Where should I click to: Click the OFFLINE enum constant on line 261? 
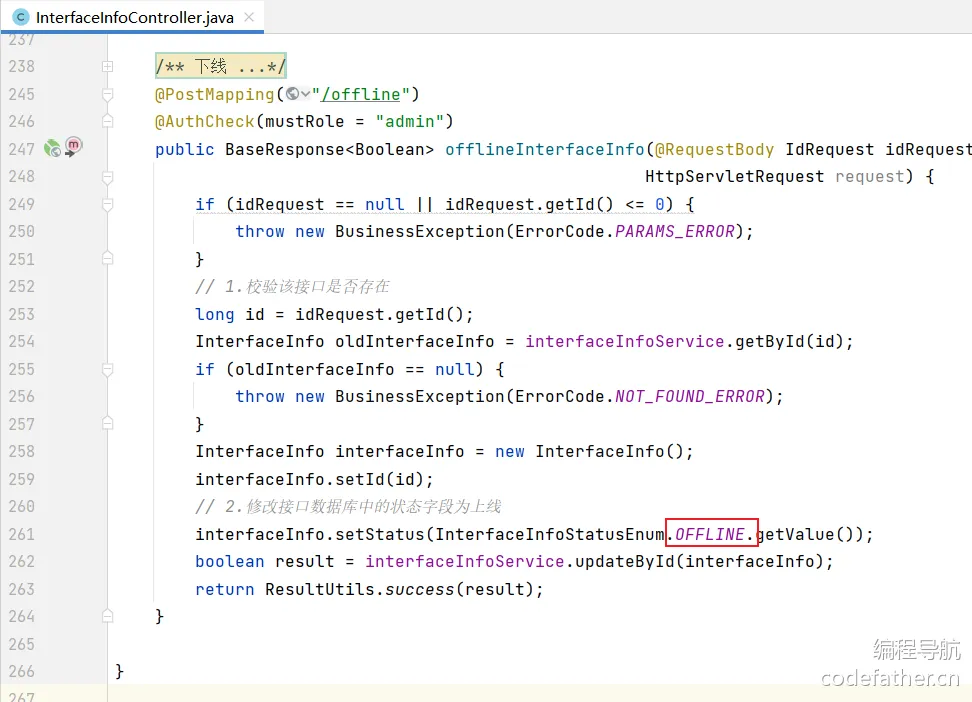710,534
